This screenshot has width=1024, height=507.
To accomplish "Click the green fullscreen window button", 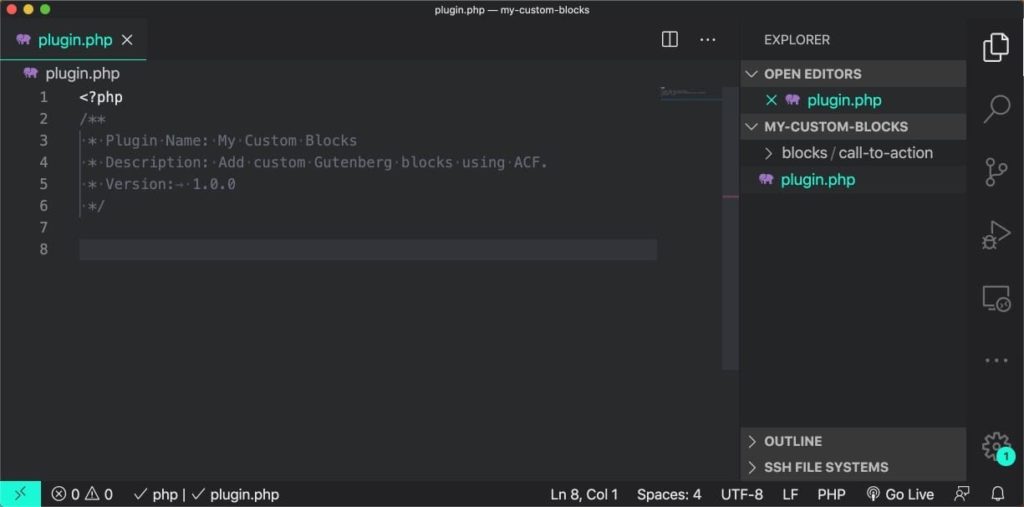I will [x=45, y=10].
